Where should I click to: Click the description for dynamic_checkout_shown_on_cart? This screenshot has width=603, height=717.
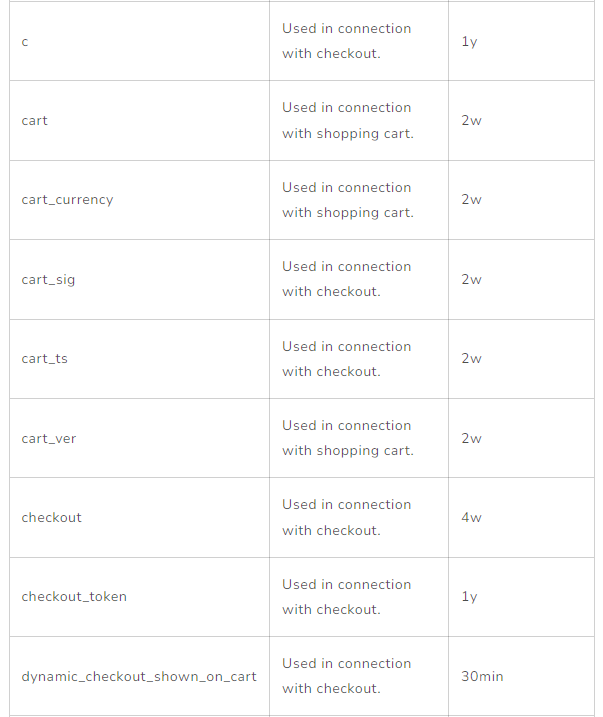tap(346, 676)
